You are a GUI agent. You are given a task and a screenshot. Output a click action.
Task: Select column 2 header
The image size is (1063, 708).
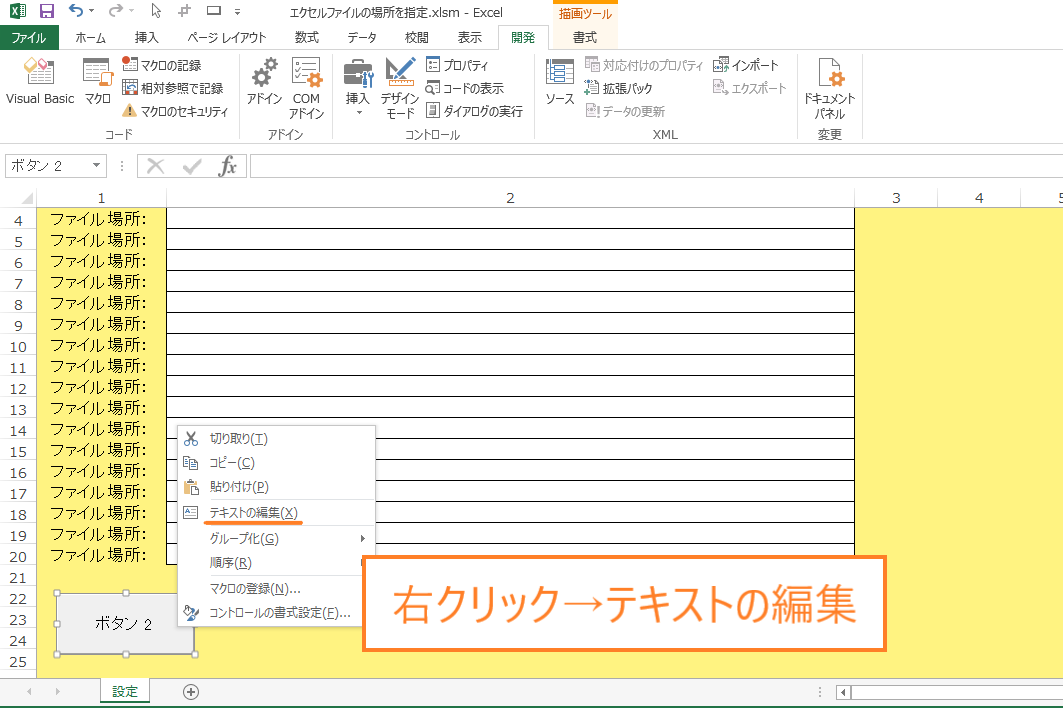pos(510,198)
